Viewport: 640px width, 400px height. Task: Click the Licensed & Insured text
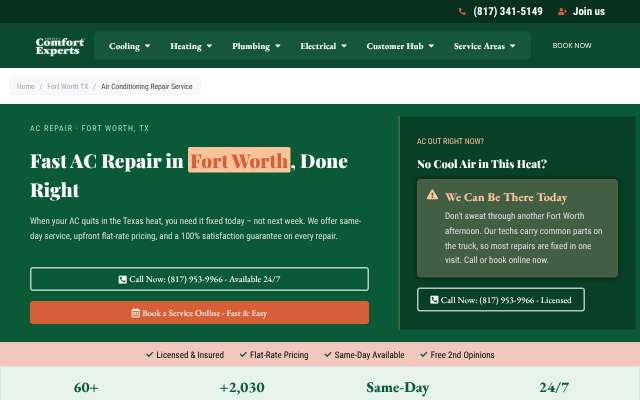click(190, 355)
